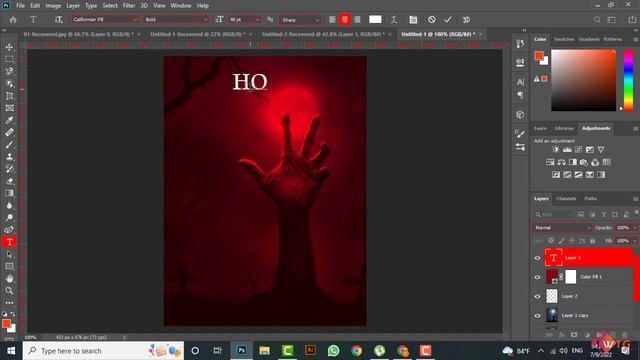Select the History Brush tool

click(9, 169)
